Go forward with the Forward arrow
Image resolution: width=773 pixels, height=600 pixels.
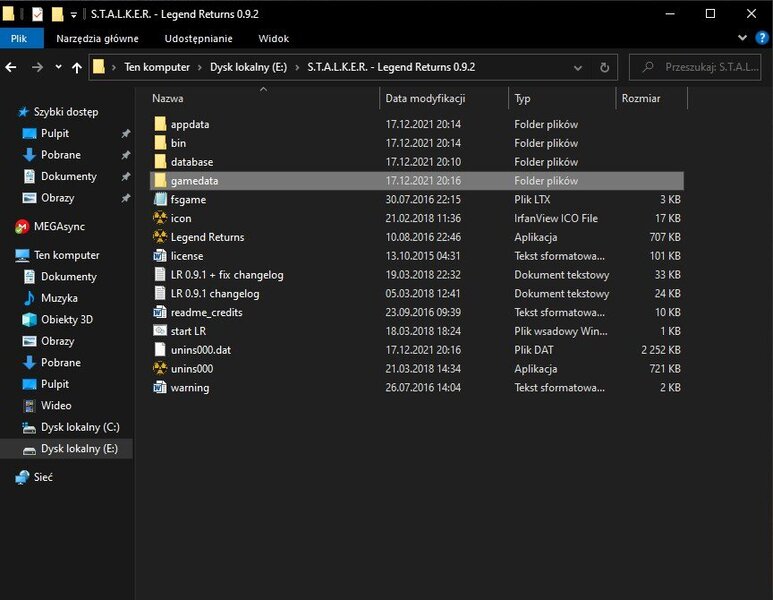point(37,67)
